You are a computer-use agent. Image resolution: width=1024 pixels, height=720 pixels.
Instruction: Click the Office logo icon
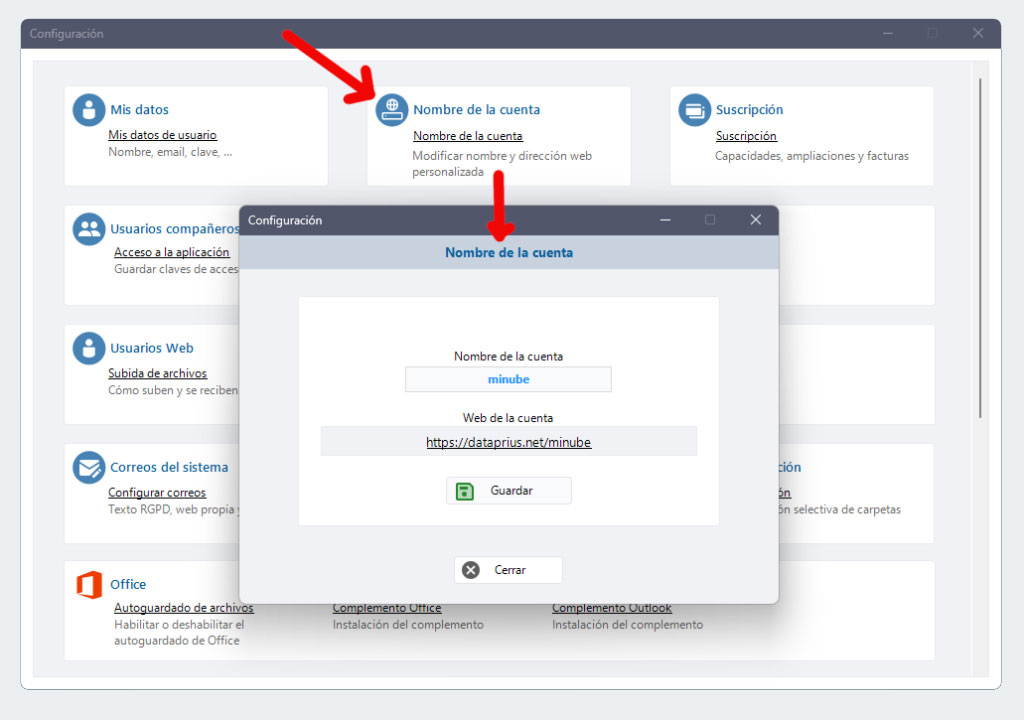coord(89,585)
